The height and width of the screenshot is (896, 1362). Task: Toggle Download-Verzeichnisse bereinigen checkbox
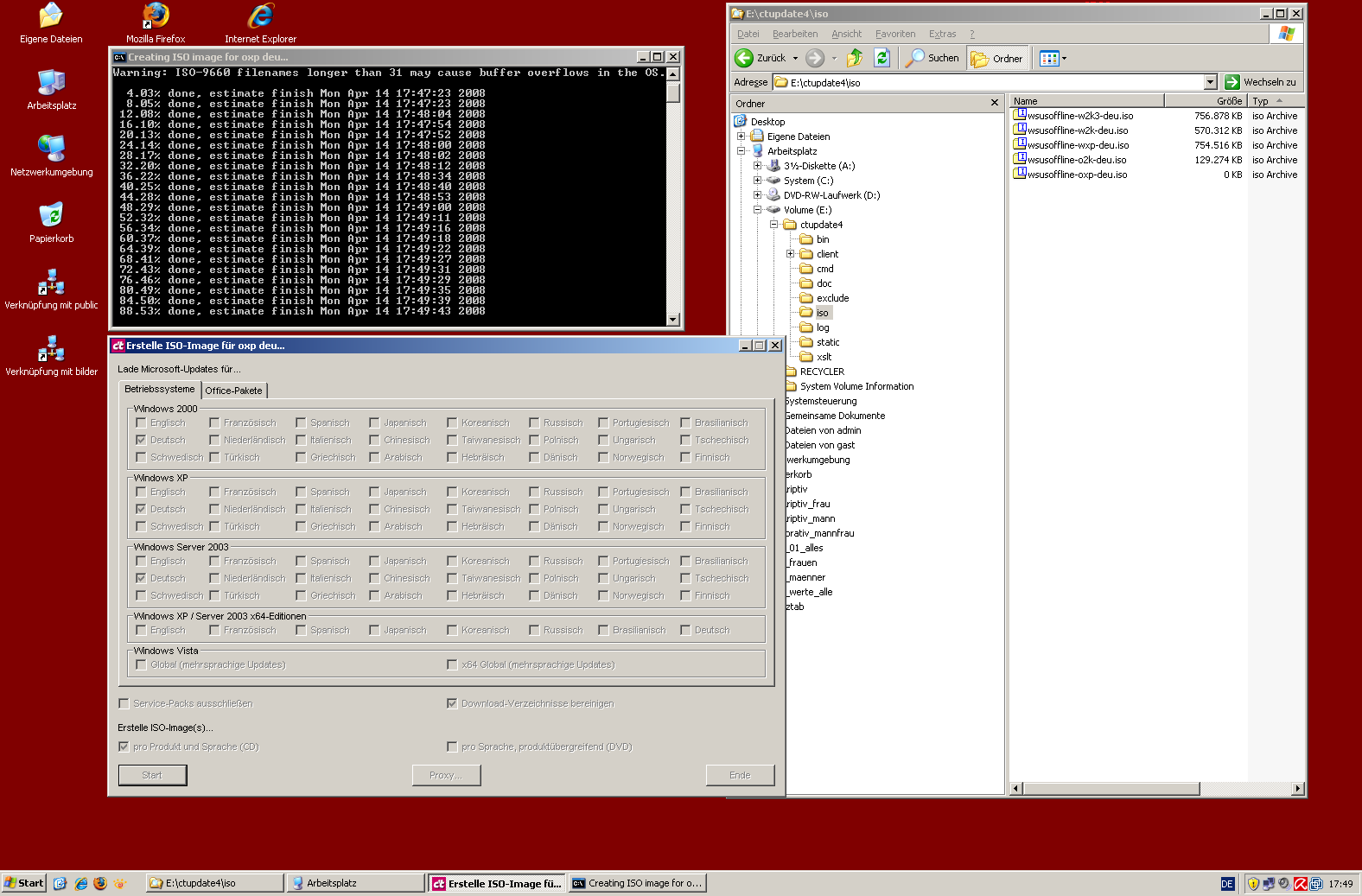(452, 703)
